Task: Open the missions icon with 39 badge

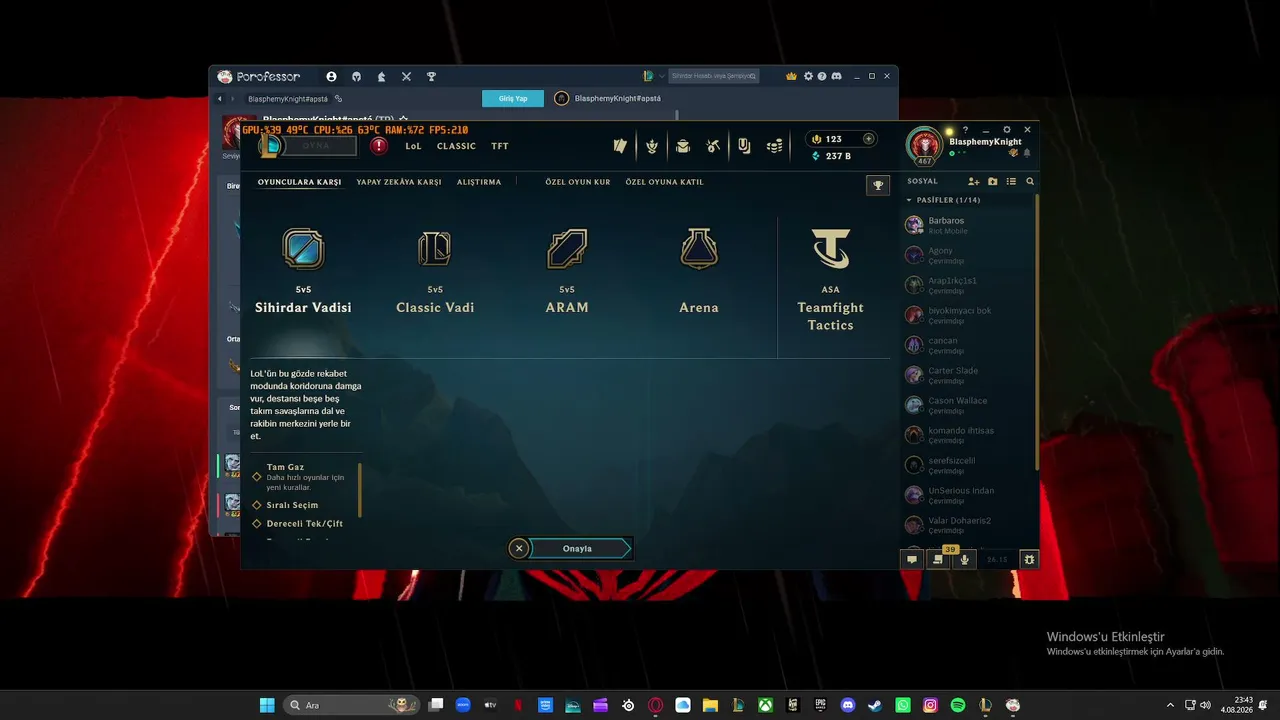Action: [938, 560]
